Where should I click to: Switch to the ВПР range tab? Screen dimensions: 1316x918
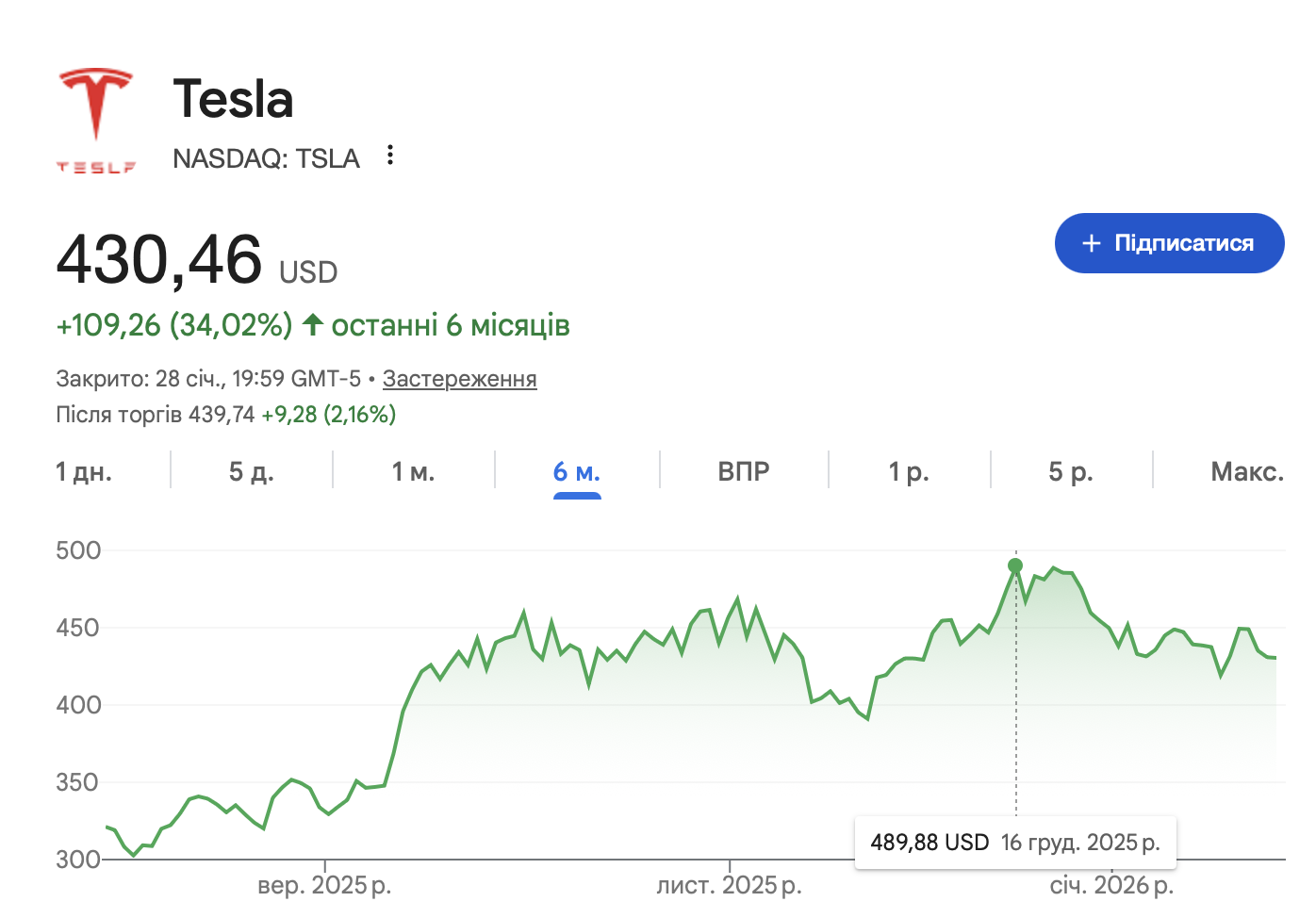[744, 471]
